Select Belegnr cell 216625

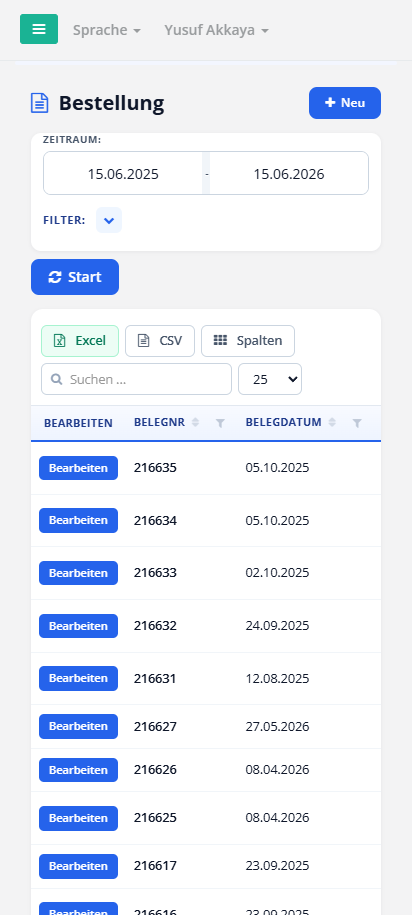(x=155, y=818)
